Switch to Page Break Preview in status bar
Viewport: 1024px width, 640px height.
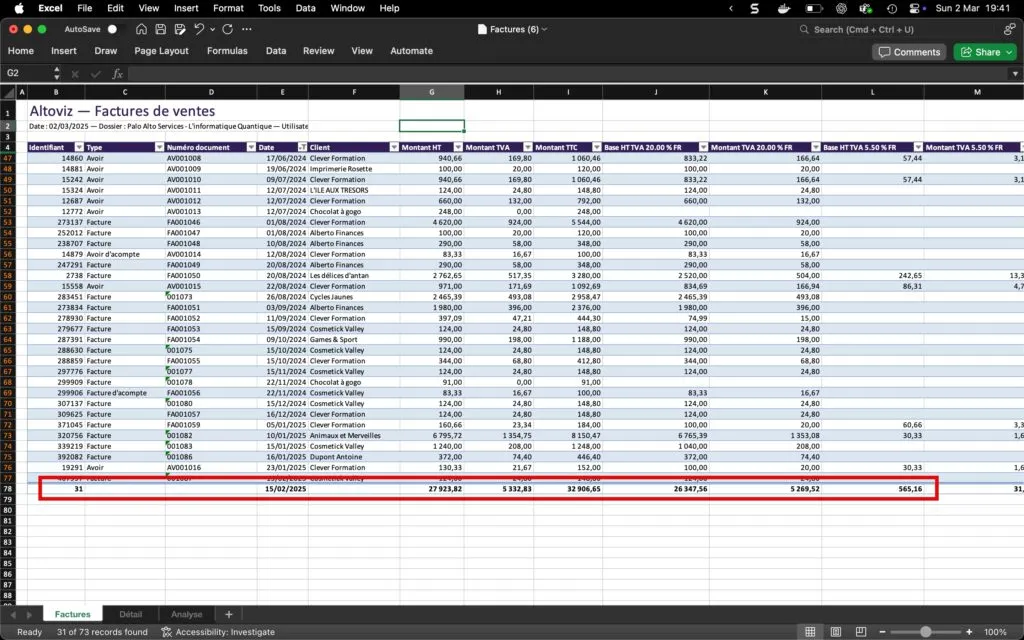click(x=861, y=632)
